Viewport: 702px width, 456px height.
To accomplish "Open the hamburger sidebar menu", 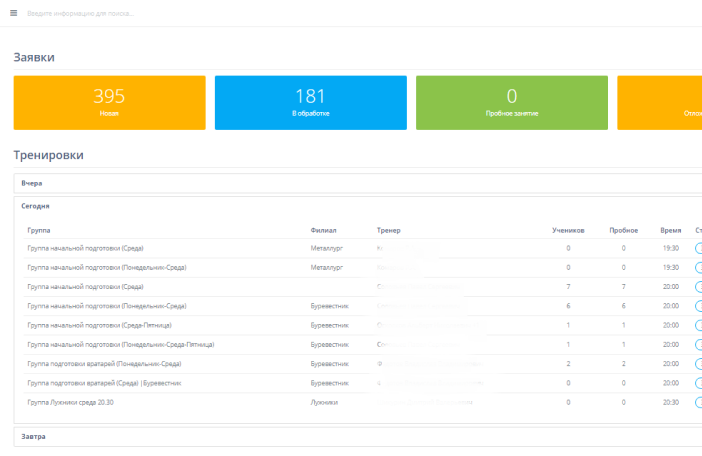I will pyautogui.click(x=14, y=13).
